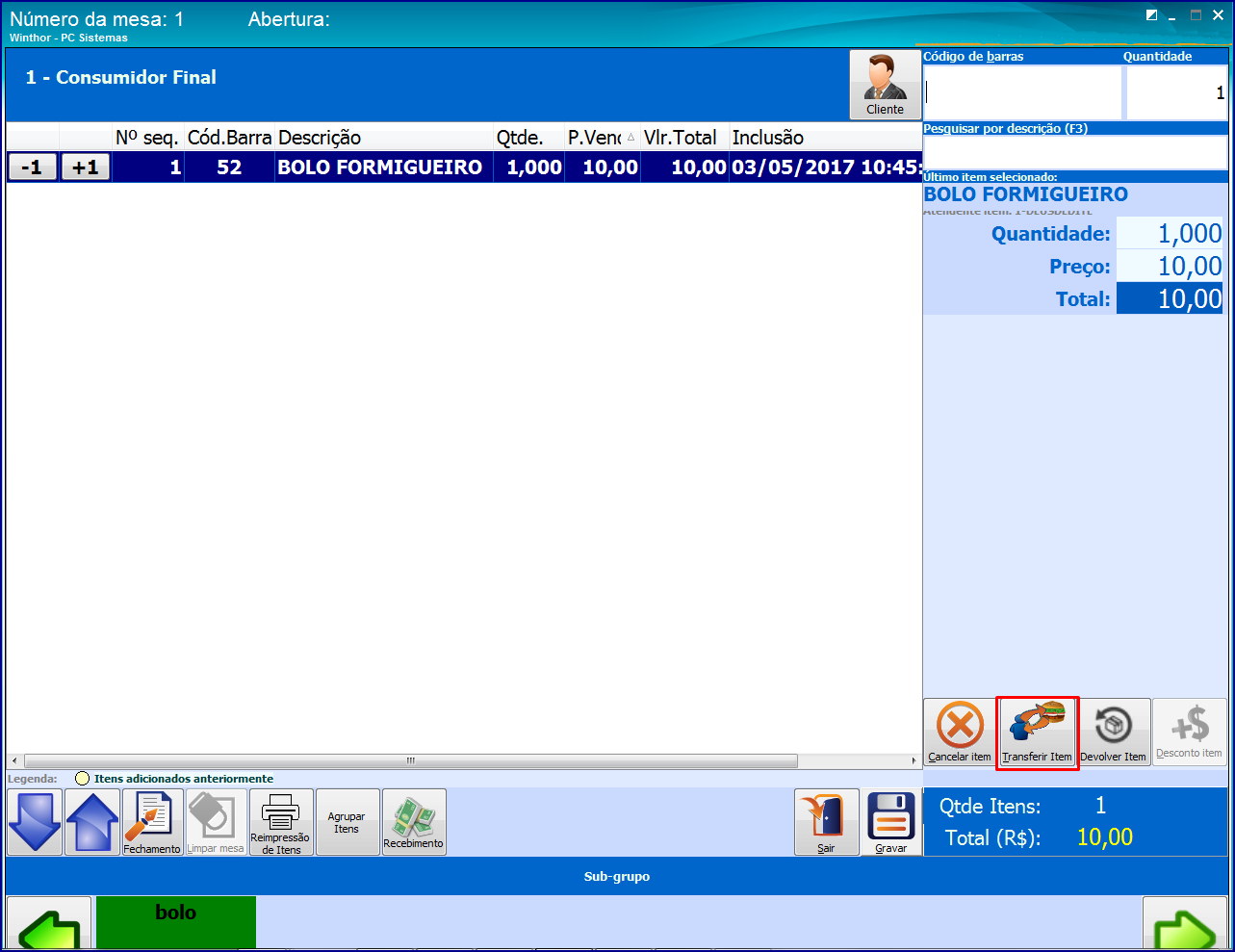1235x952 pixels.
Task: Open the Cliente selection button
Action: tap(885, 85)
